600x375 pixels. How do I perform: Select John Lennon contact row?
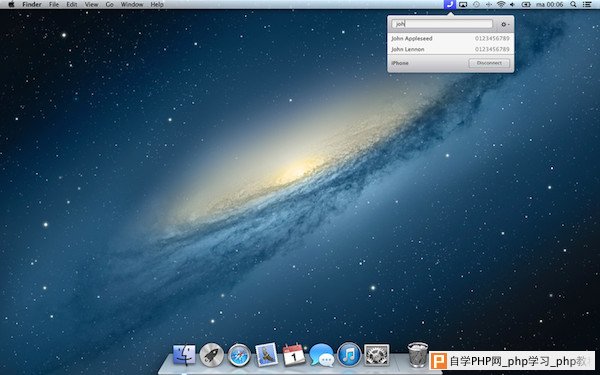point(450,49)
